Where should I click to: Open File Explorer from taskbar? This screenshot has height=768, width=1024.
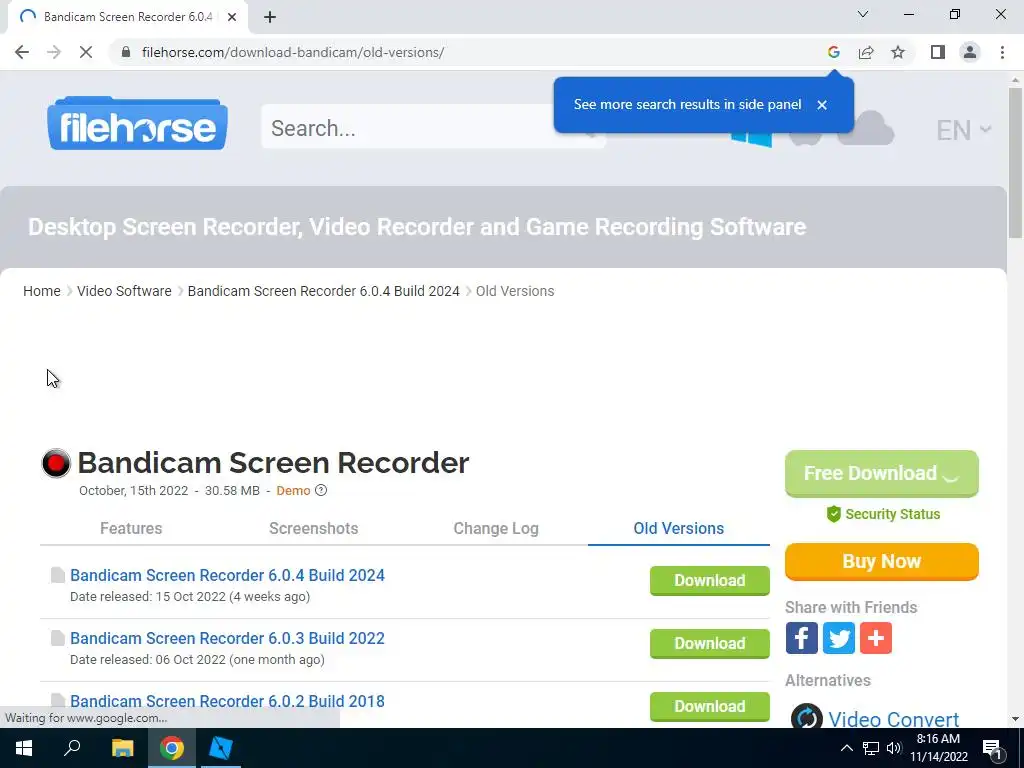pos(122,748)
